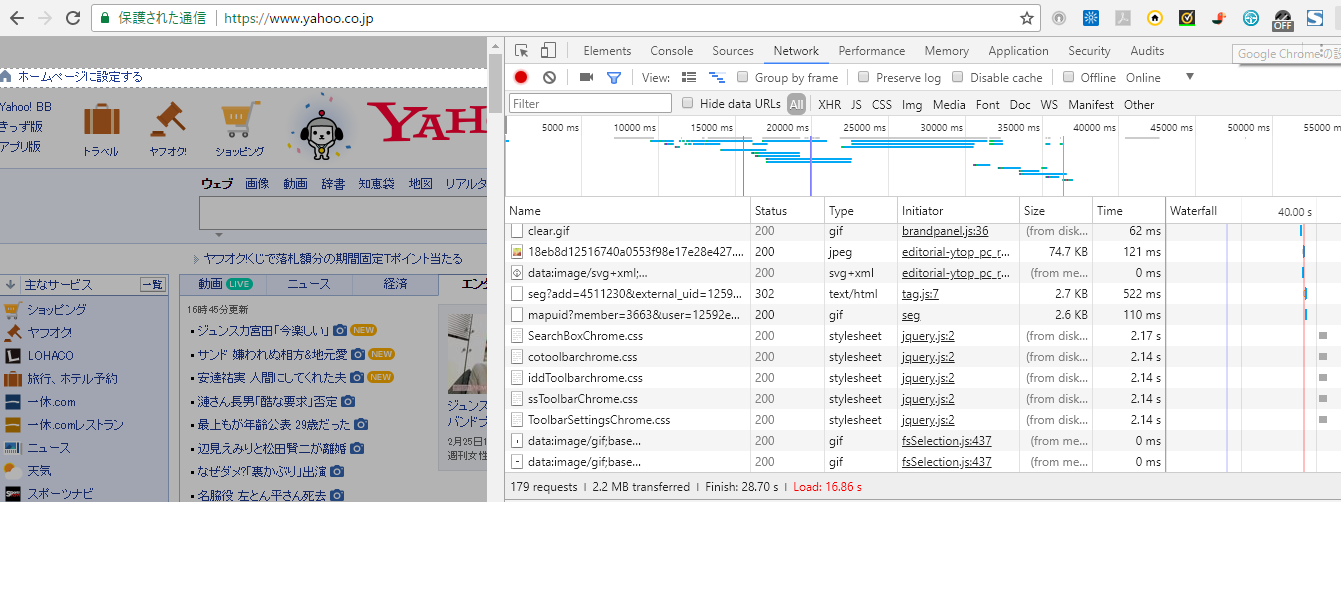Click the 20000 ms mark in overview timeline
Viewport: 1341px width, 600px height.
[x=787, y=128]
